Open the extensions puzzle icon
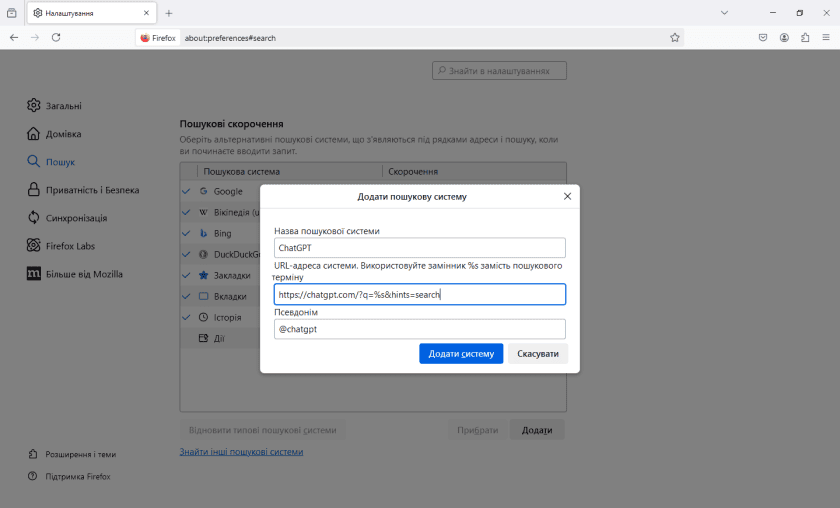This screenshot has height=508, width=840. [x=805, y=38]
